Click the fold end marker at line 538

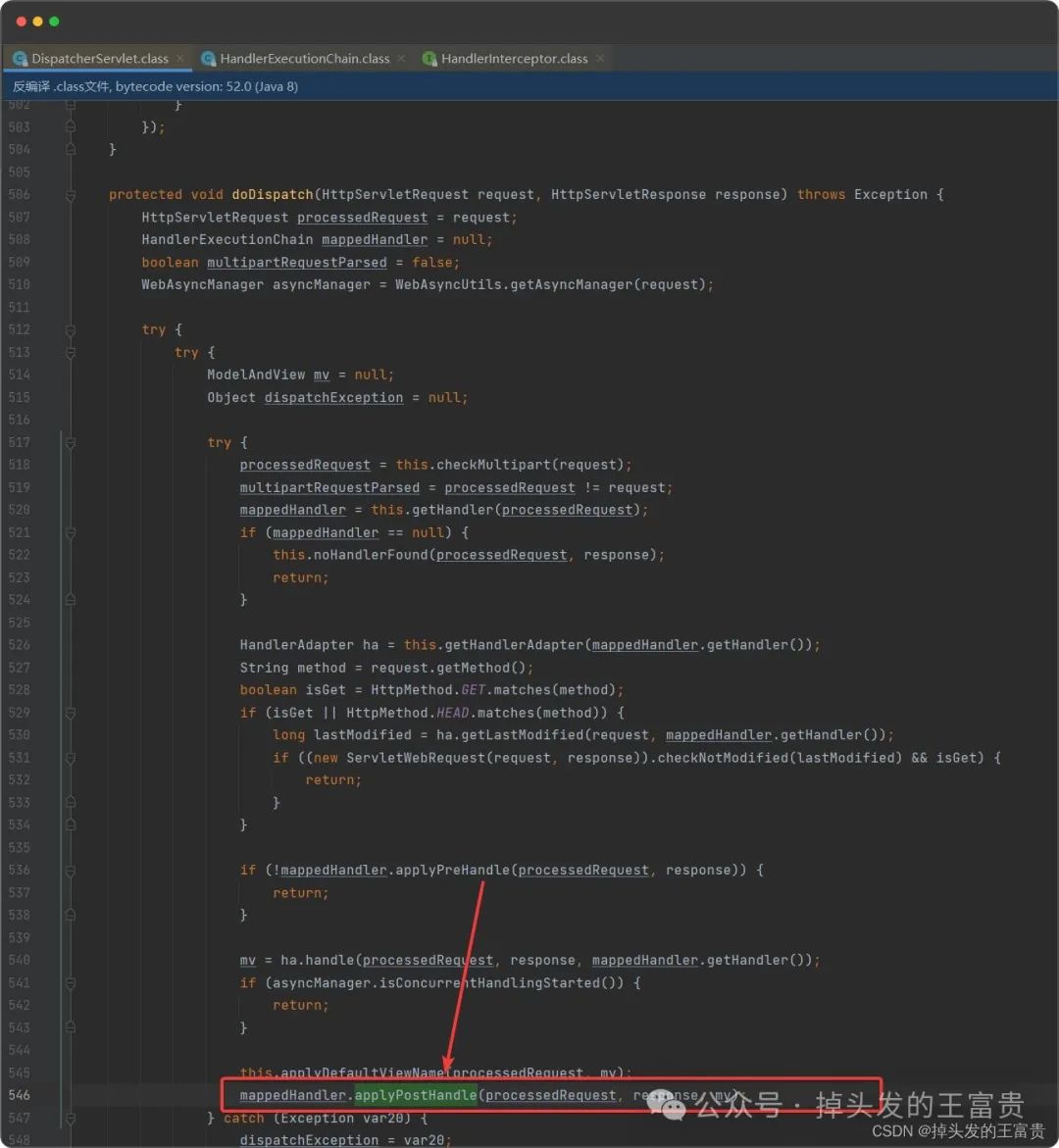(x=71, y=916)
